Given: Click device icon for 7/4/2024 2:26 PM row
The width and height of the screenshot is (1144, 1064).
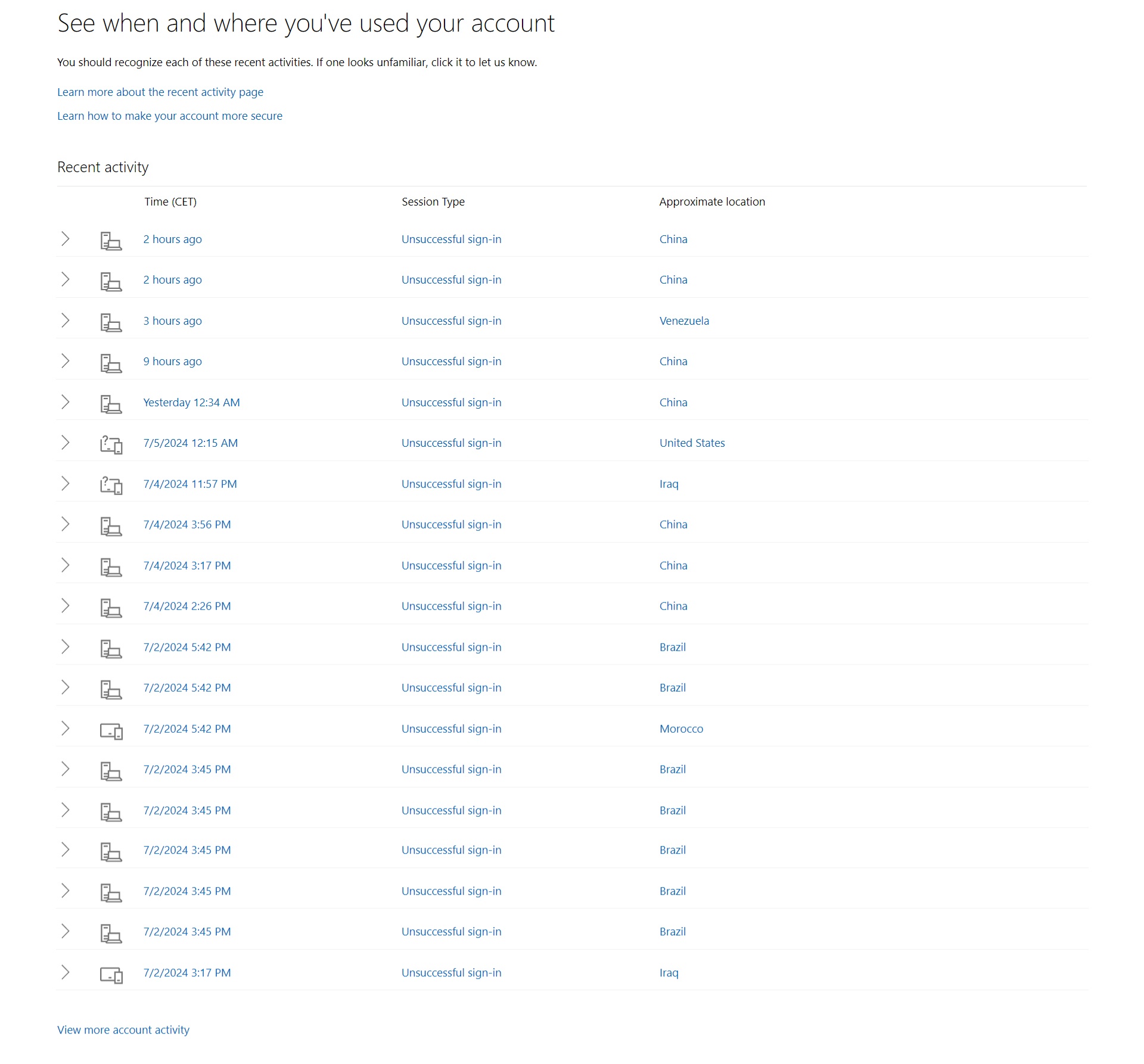Looking at the screenshot, I should coord(111,608).
